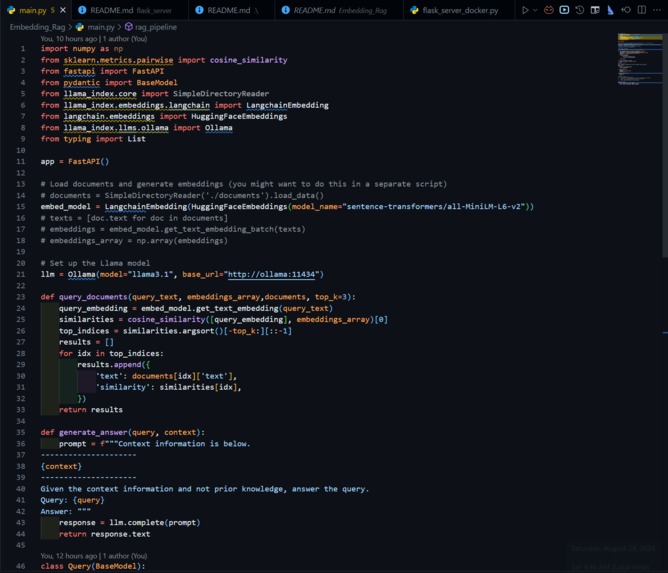The image size is (668, 573).
Task: Click the vertical scrollbar thumb
Action: (665, 145)
